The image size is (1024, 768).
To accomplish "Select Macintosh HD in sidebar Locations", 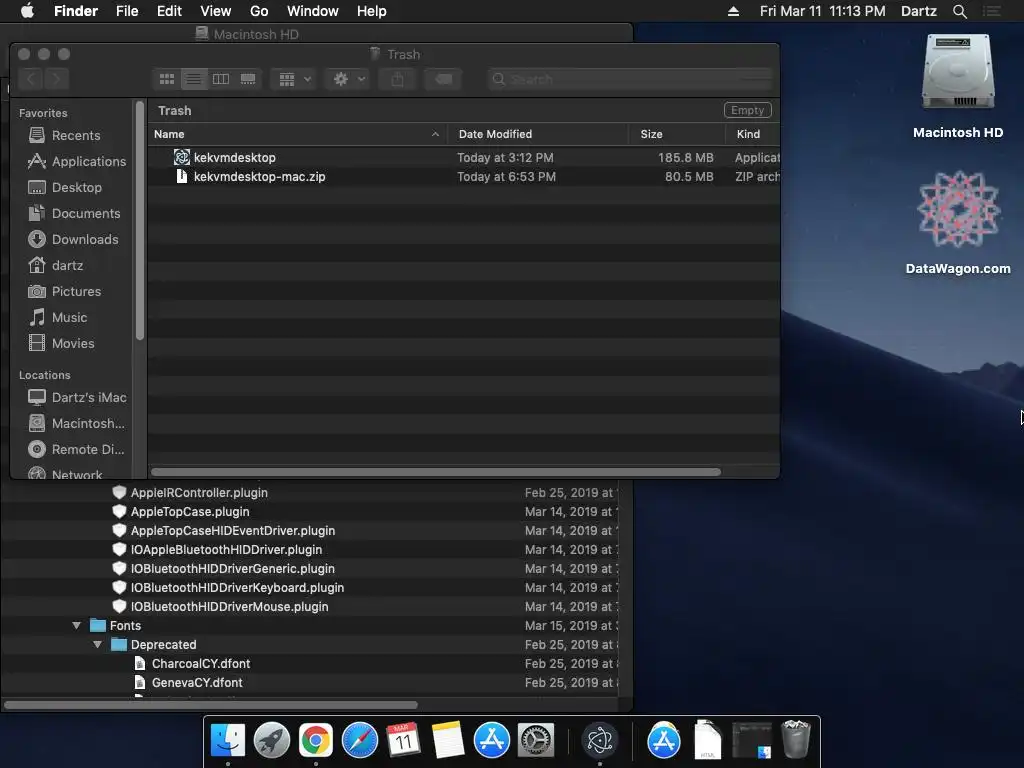I will pos(76,423).
